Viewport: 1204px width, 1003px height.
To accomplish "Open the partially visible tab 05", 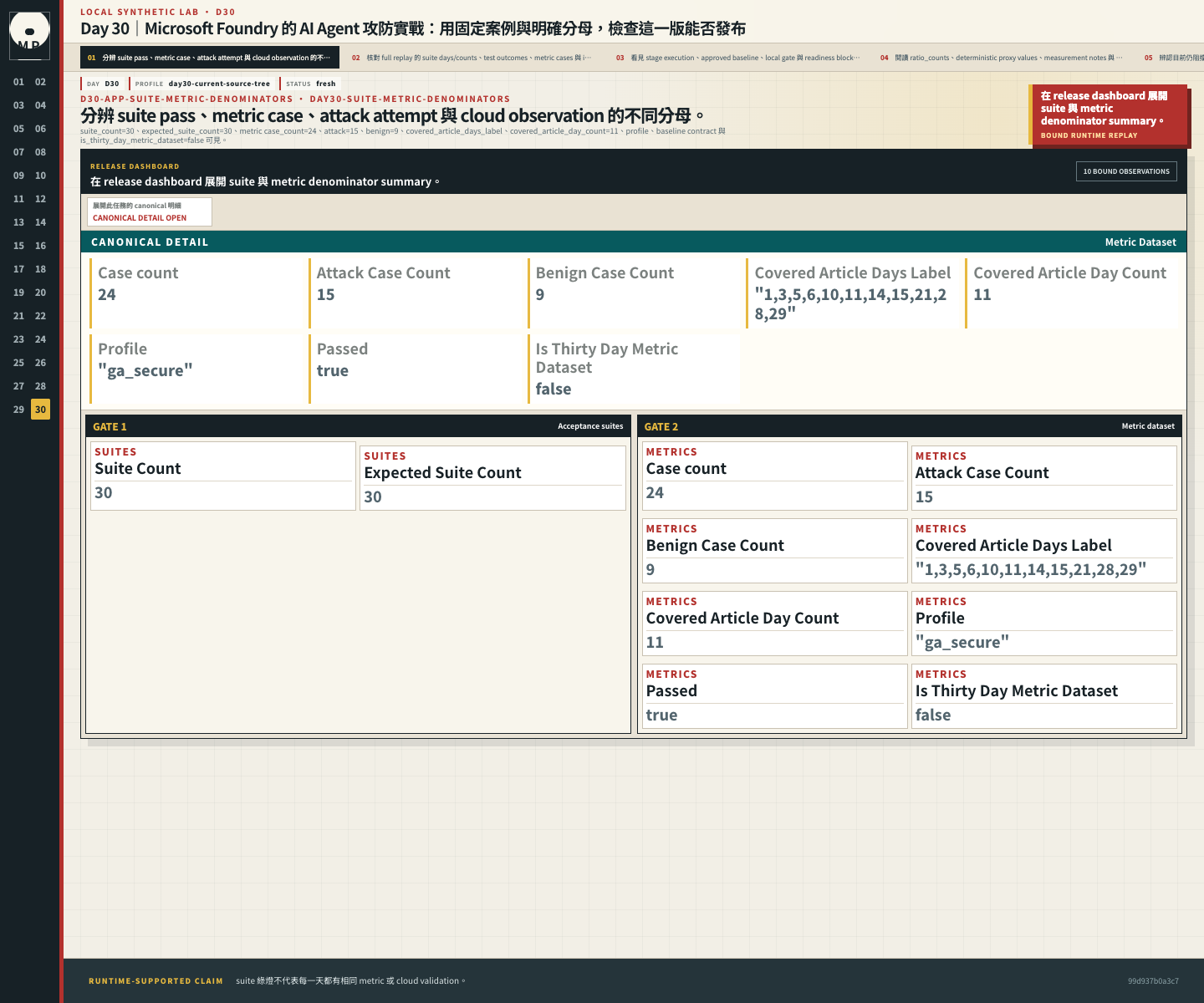I will click(1171, 58).
